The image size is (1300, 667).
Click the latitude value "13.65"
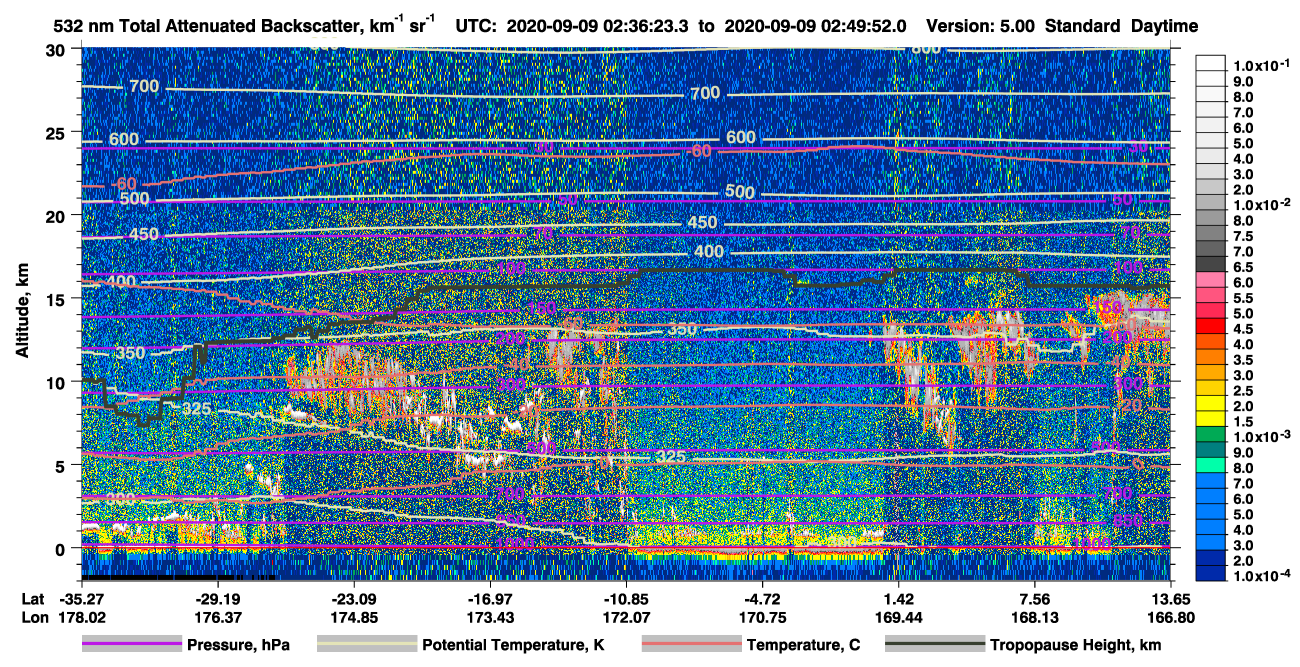[1171, 600]
